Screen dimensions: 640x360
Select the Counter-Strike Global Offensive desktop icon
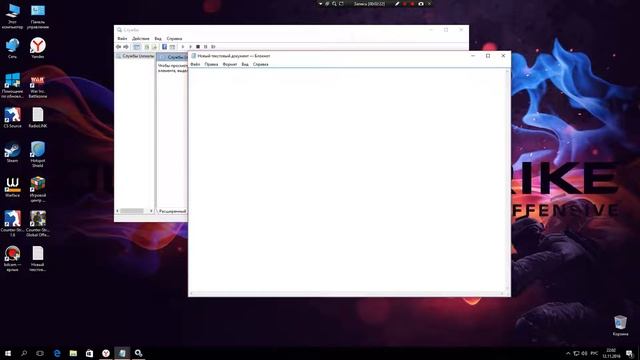[x=38, y=224]
